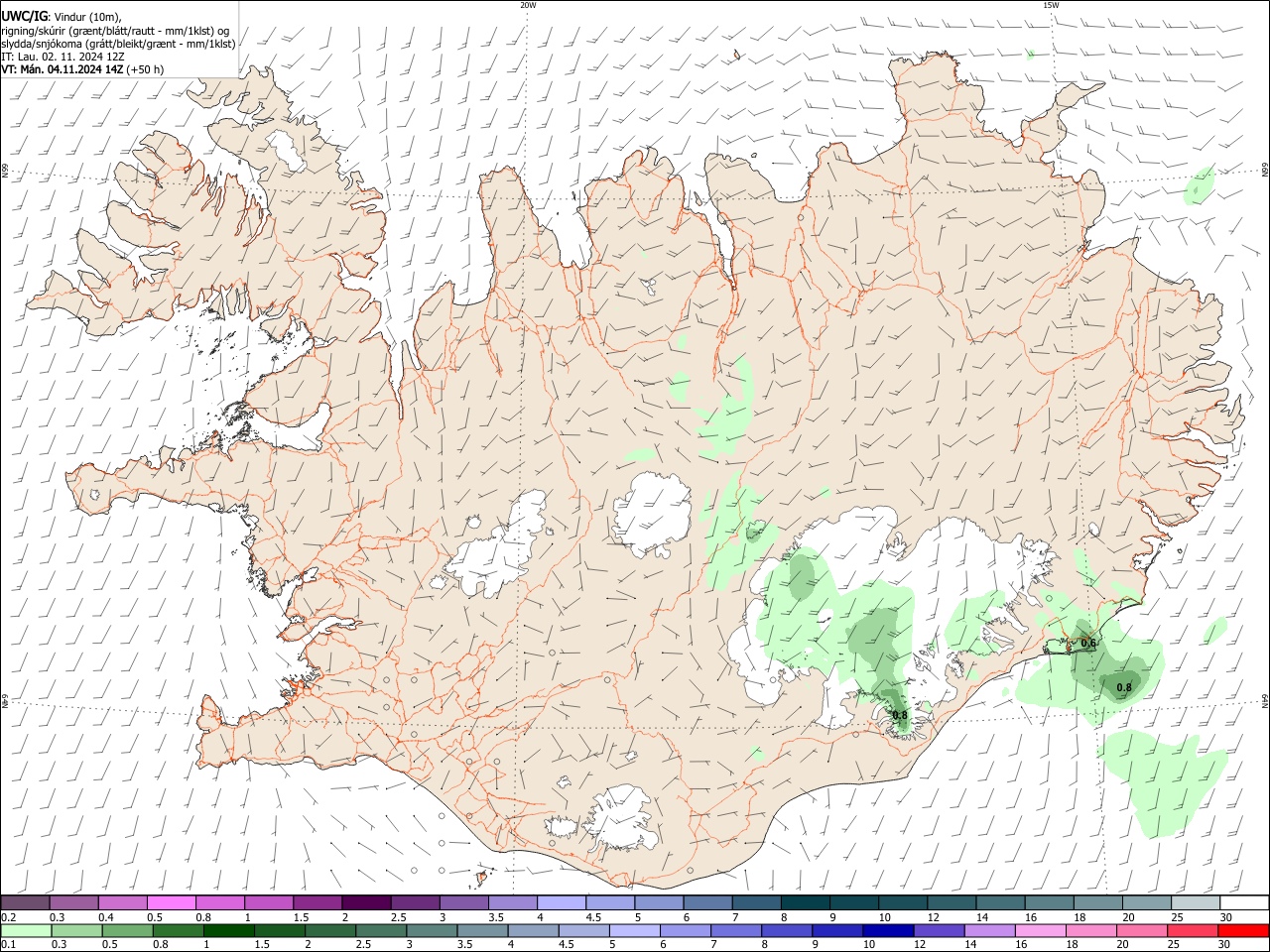Pick the darkest green 1 swatch in rain legend row
Image resolution: width=1270 pixels, height=952 pixels.
228,930
